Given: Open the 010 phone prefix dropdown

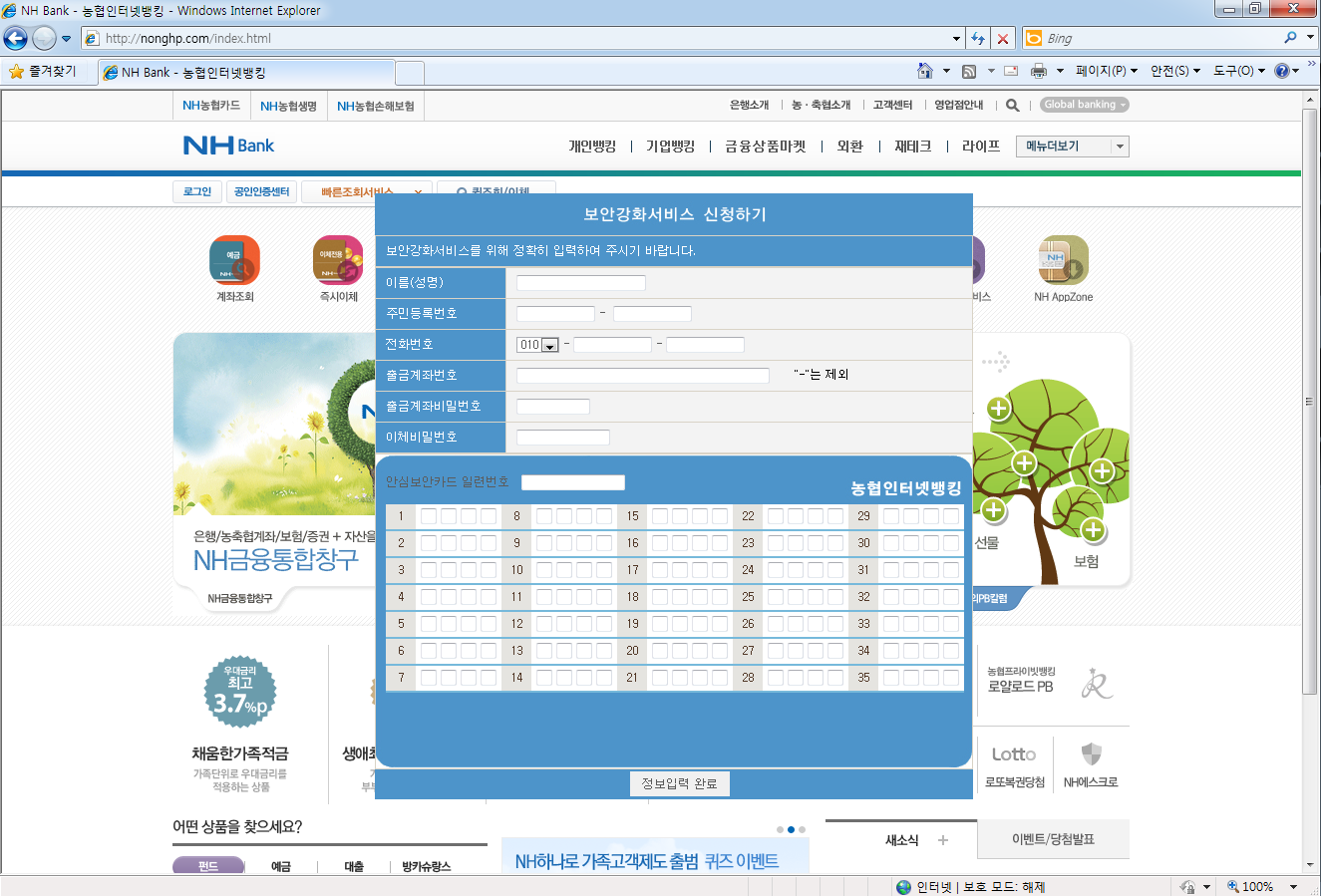Looking at the screenshot, I should point(550,344).
